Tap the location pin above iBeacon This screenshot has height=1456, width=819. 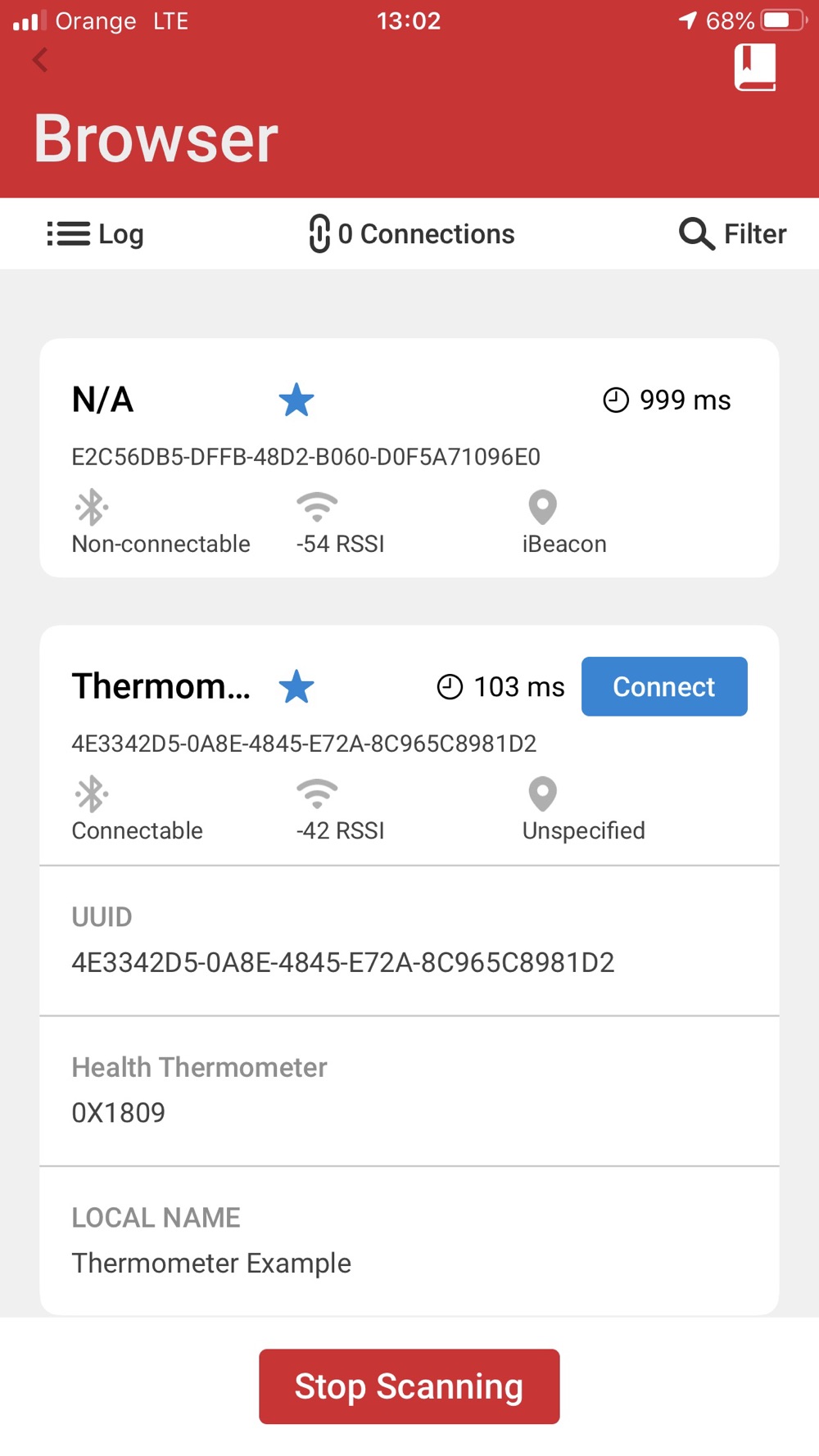tap(543, 507)
